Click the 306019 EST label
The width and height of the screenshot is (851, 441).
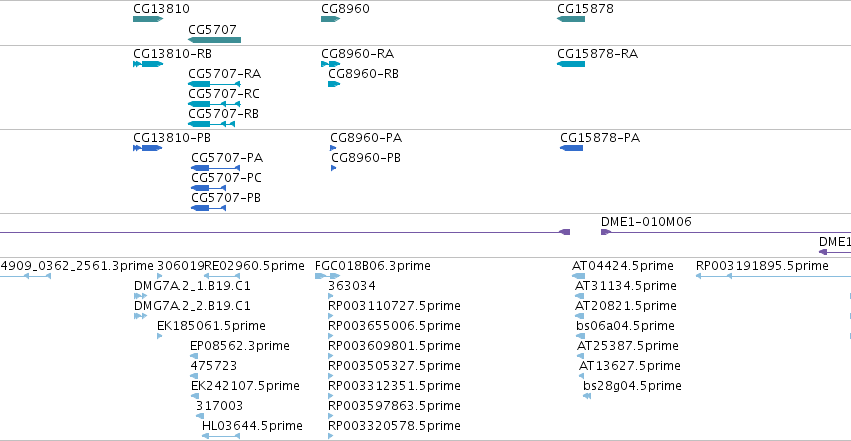point(180,266)
